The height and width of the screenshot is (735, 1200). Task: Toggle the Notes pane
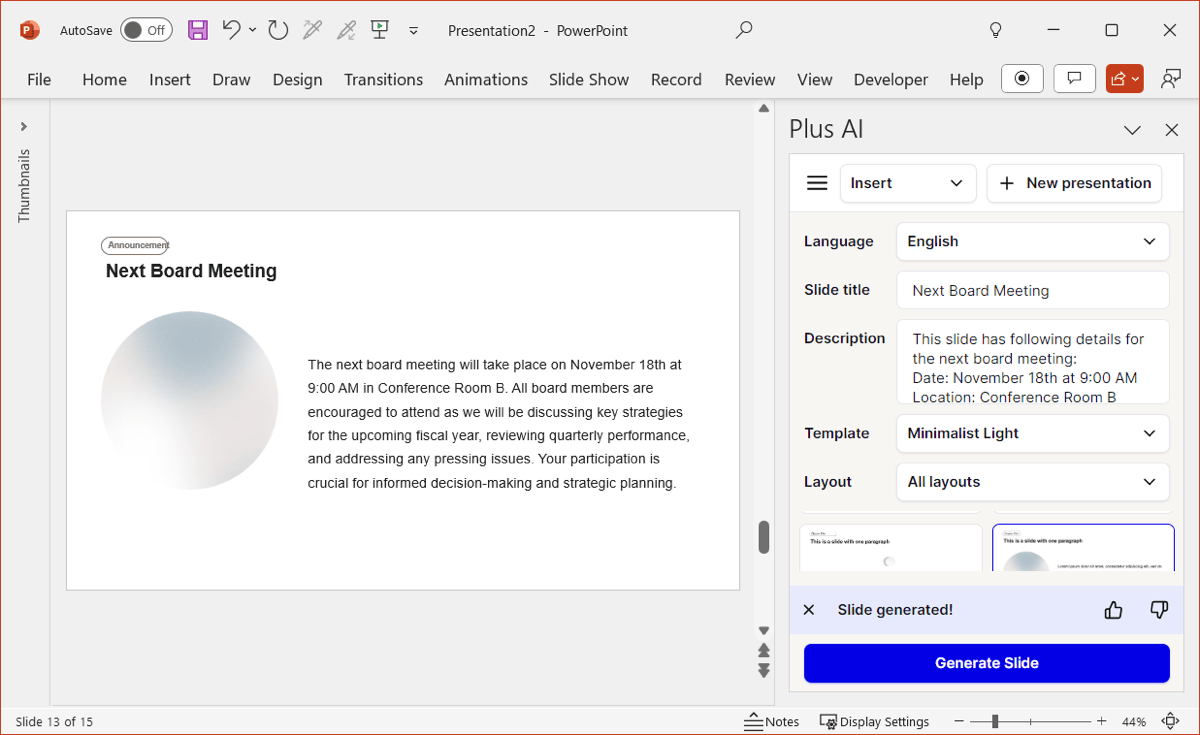pyautogui.click(x=772, y=721)
